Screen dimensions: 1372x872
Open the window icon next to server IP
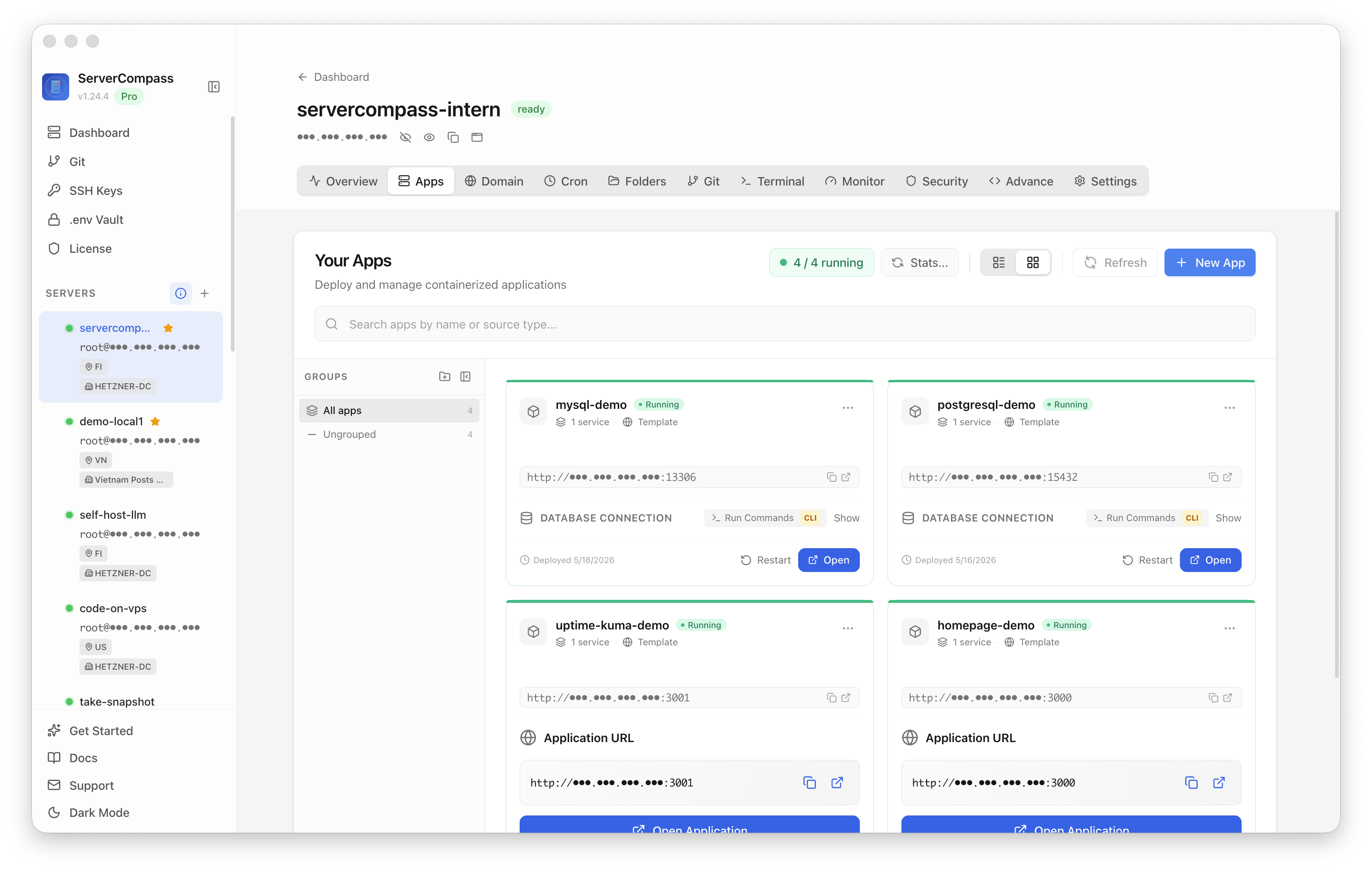[x=477, y=137]
